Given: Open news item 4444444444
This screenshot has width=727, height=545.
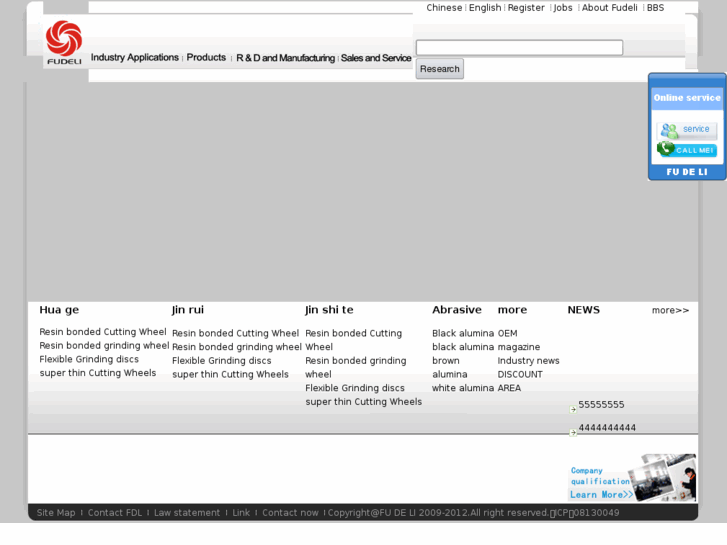Looking at the screenshot, I should [607, 428].
